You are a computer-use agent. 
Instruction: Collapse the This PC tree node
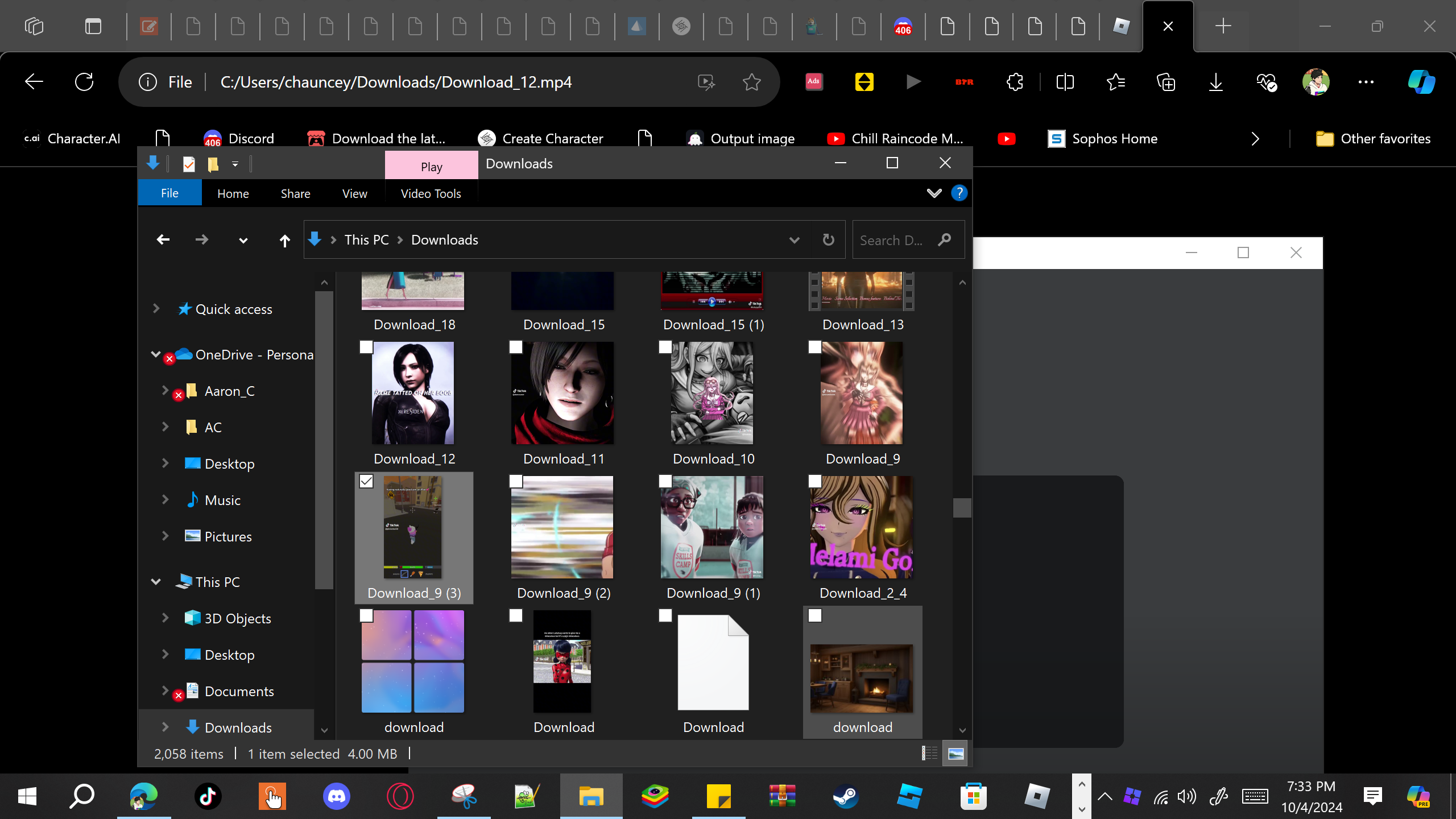pyautogui.click(x=156, y=582)
